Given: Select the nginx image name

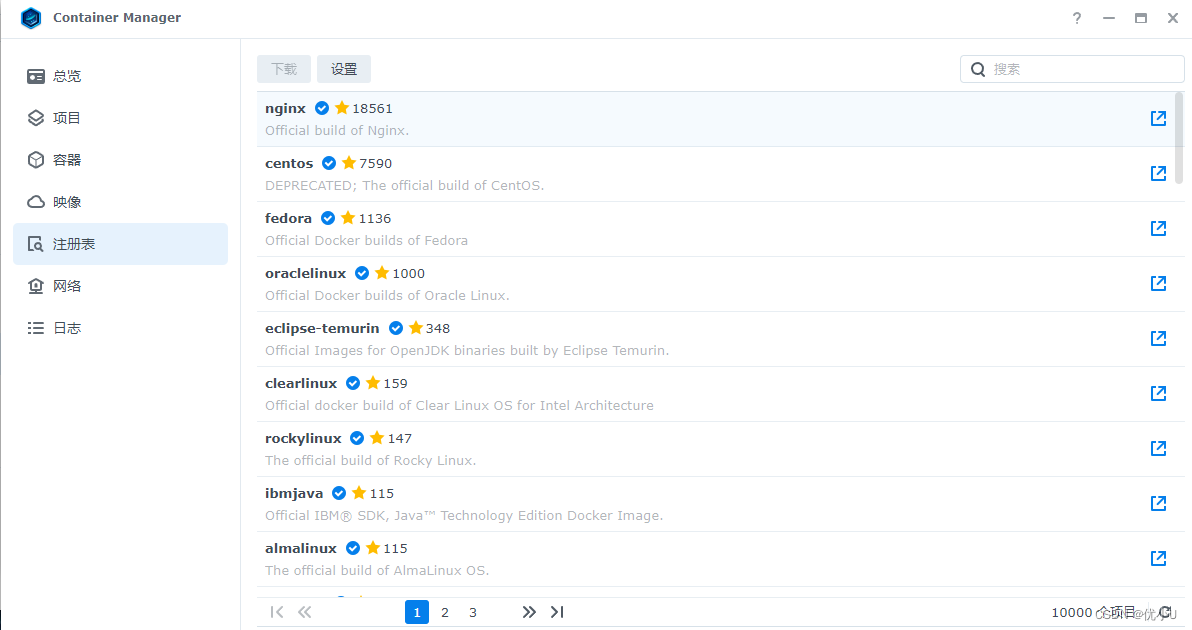Looking at the screenshot, I should 285,108.
